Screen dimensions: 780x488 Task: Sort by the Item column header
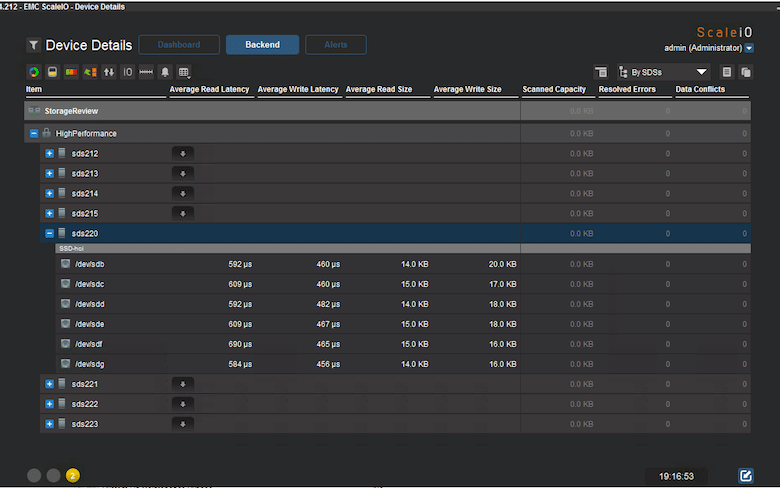(34, 90)
